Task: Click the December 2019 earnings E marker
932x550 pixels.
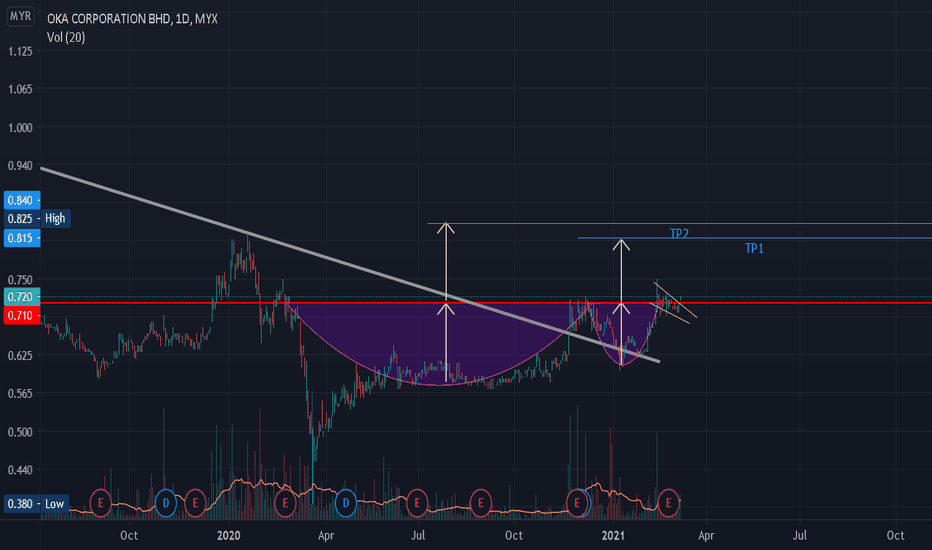Action: click(x=195, y=503)
